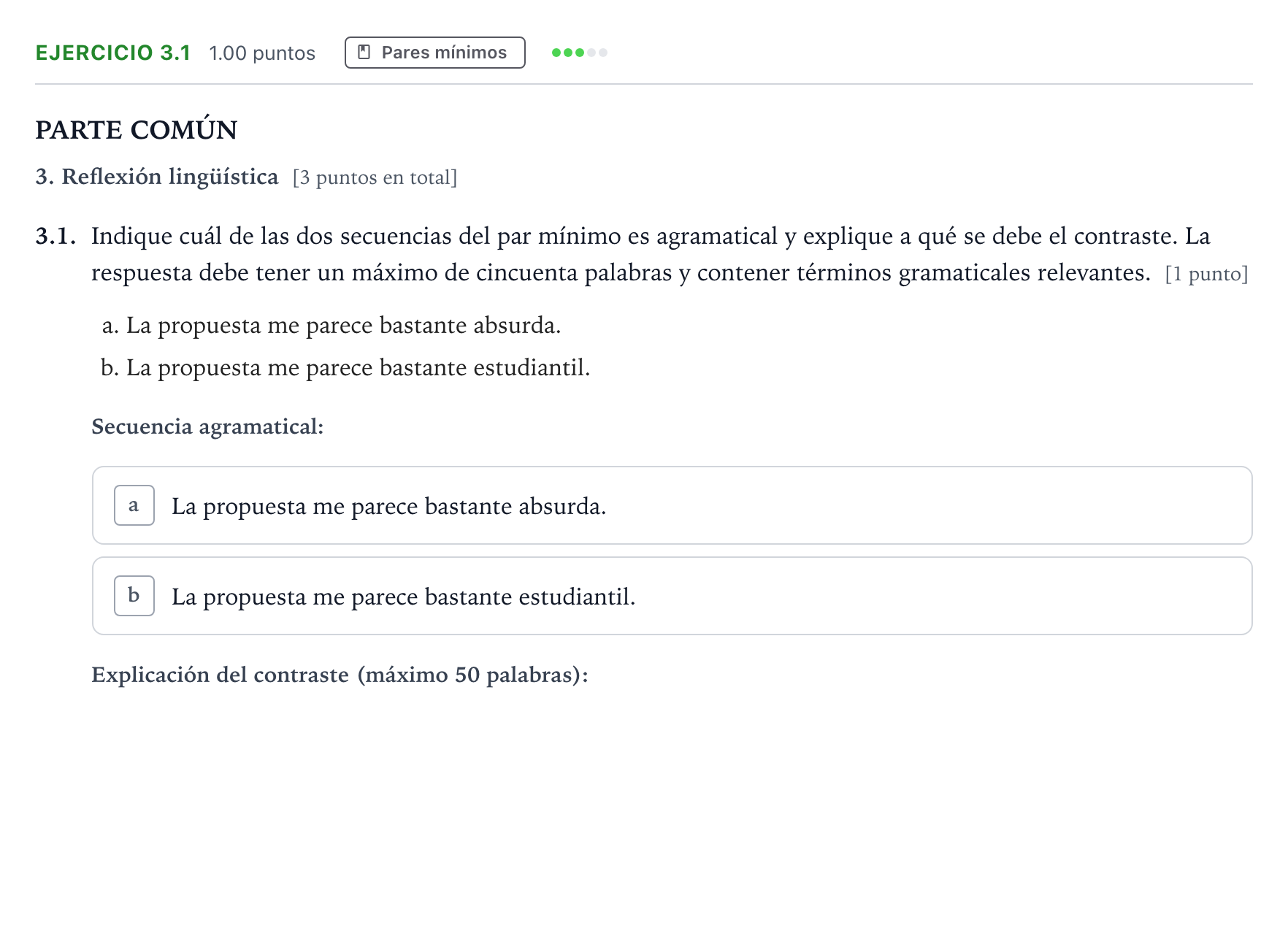This screenshot has width=1288, height=939.
Task: Click the last grey difficulty dot
Action: pyautogui.click(x=603, y=53)
